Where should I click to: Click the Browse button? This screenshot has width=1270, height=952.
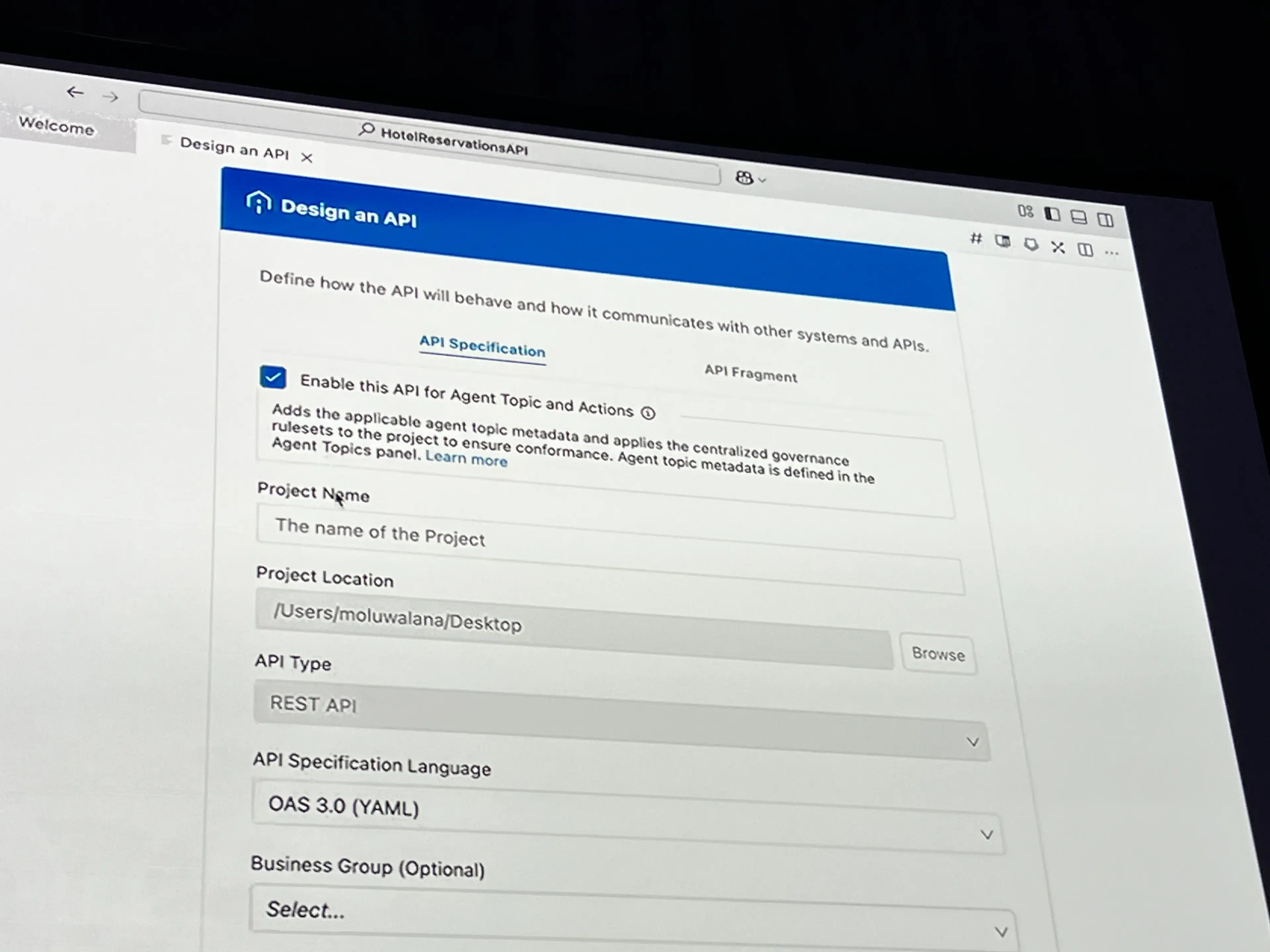coord(938,654)
